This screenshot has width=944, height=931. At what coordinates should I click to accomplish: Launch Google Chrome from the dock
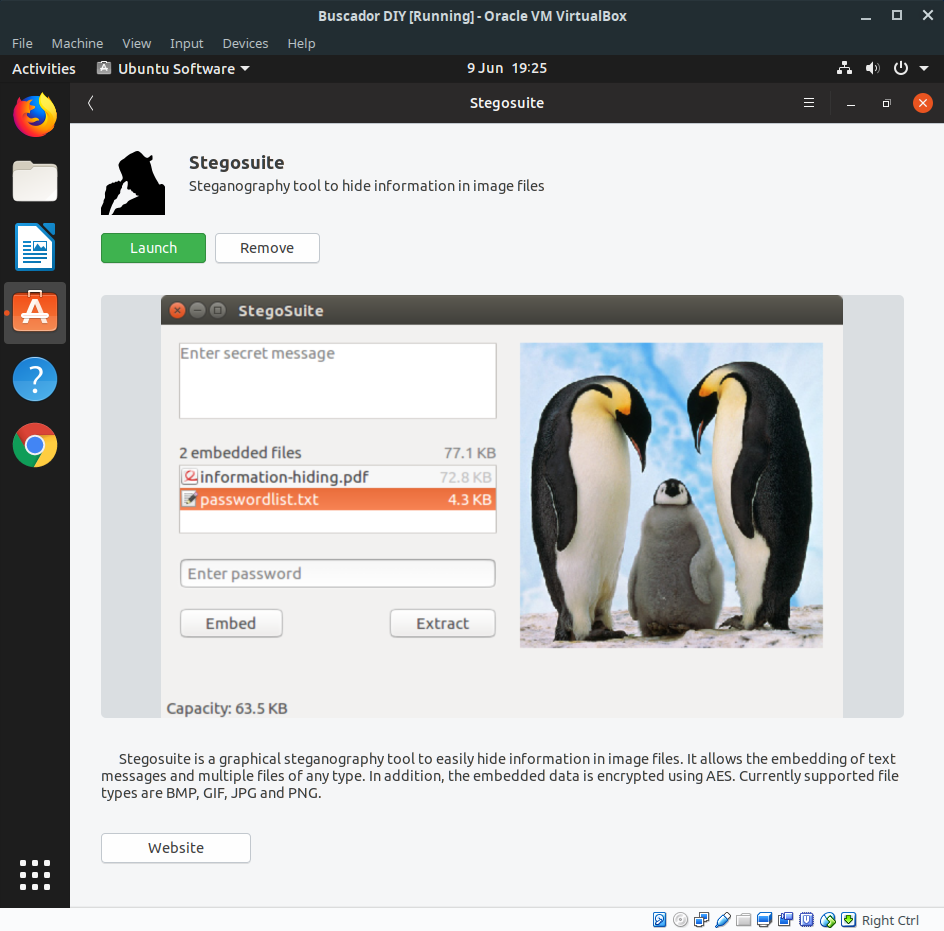(x=35, y=445)
